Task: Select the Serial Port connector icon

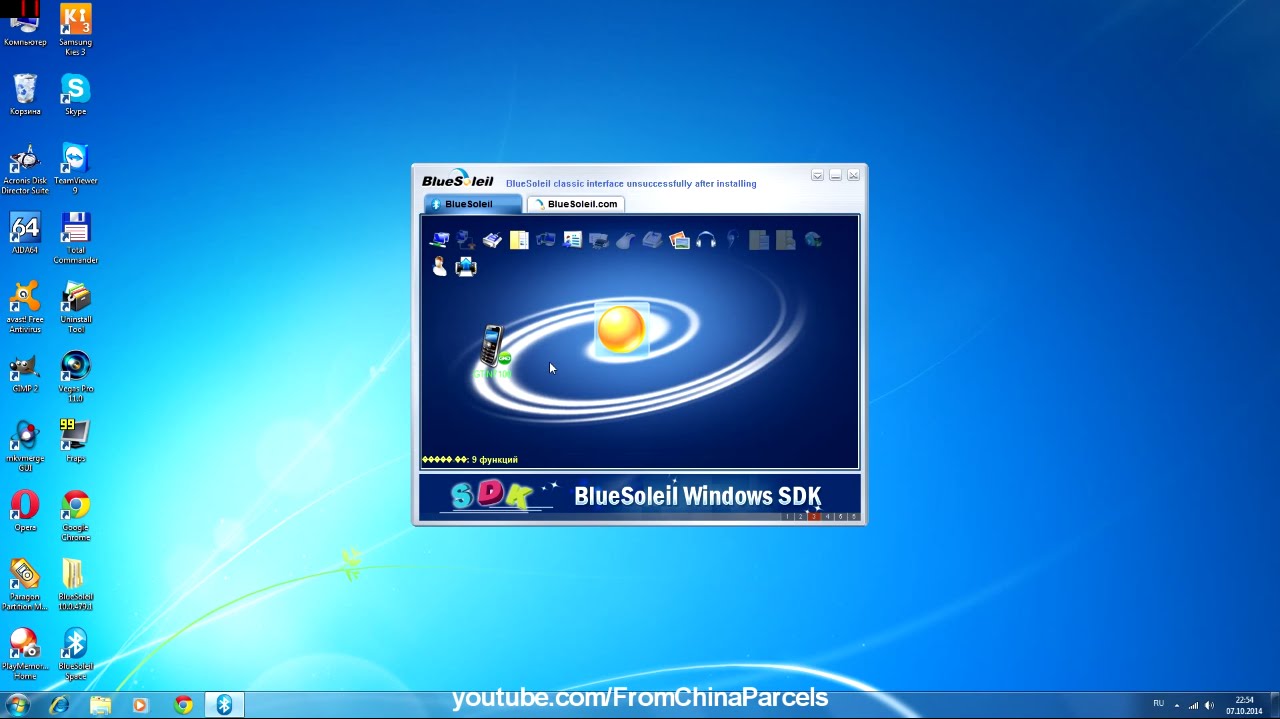Action: [x=492, y=240]
